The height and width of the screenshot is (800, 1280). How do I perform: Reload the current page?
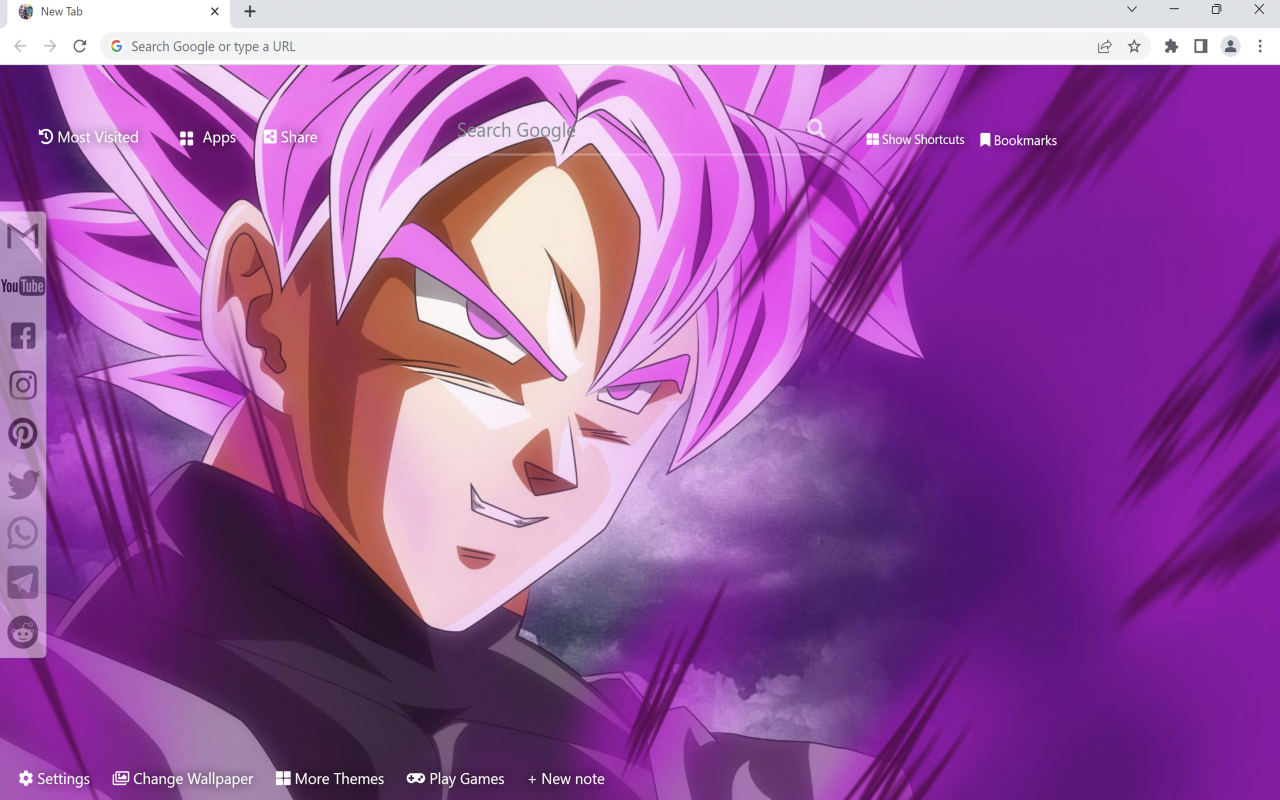pos(80,46)
